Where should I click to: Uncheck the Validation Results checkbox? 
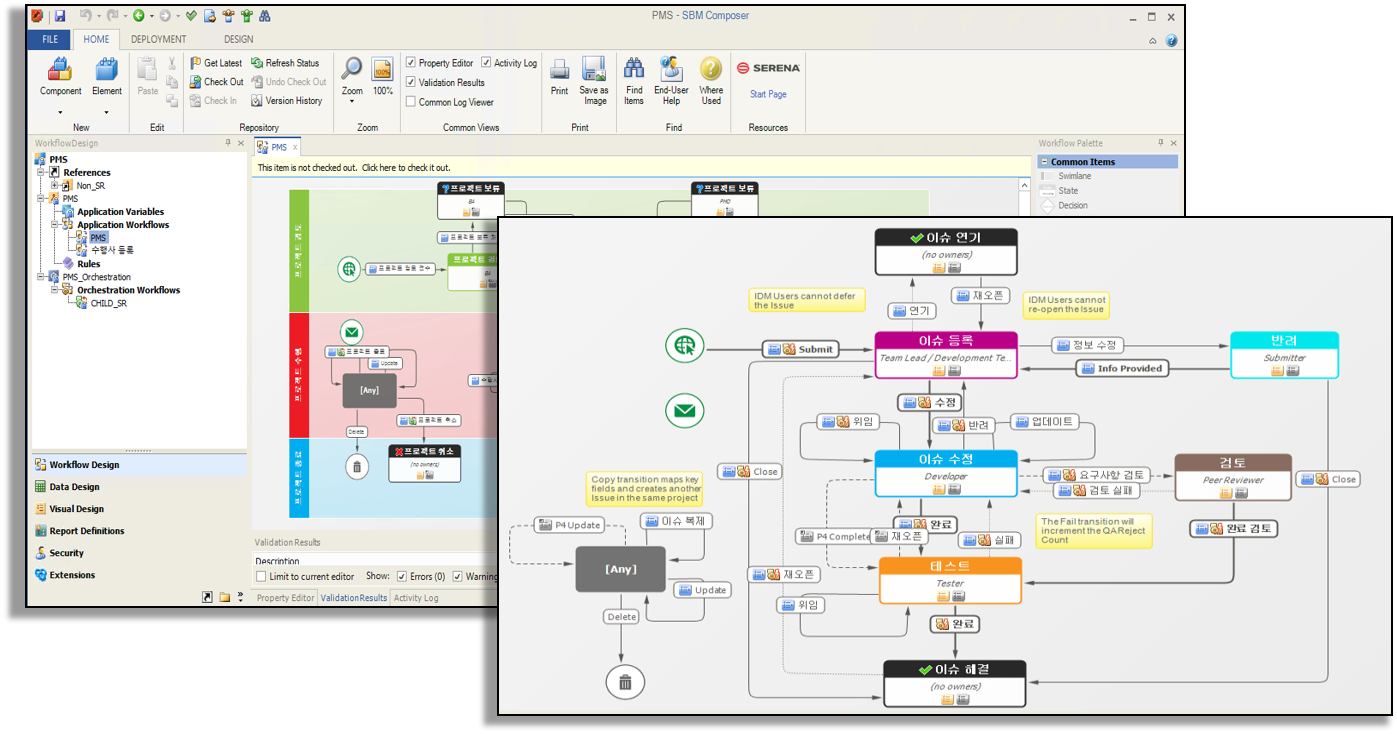[x=410, y=82]
